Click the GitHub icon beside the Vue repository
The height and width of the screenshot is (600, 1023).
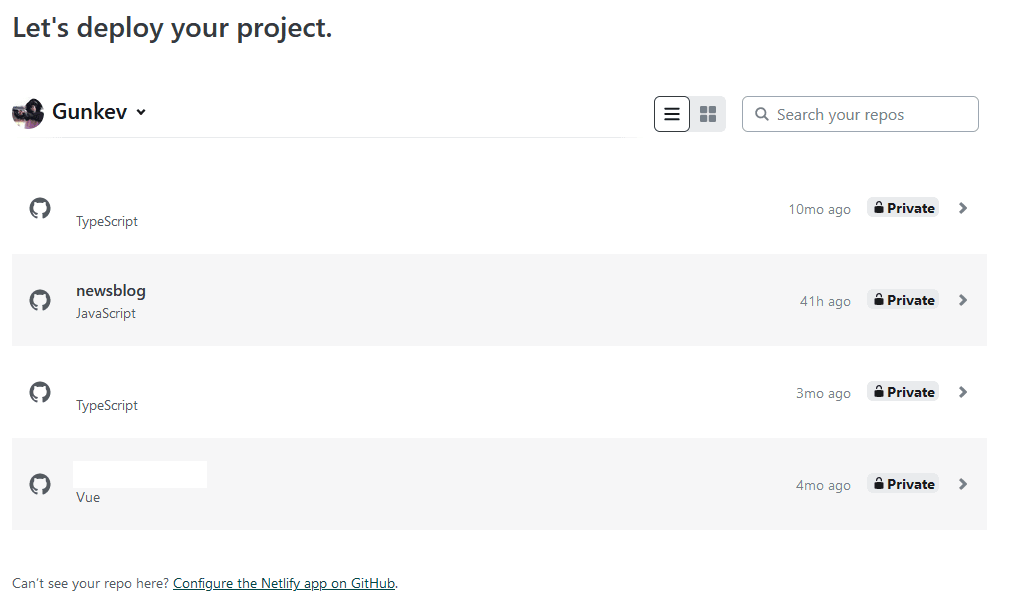[x=40, y=483]
